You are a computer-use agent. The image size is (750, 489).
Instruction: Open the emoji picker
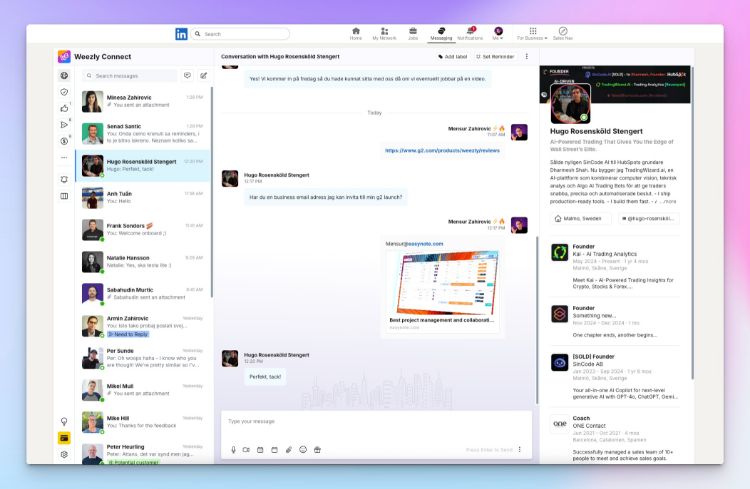click(x=303, y=450)
